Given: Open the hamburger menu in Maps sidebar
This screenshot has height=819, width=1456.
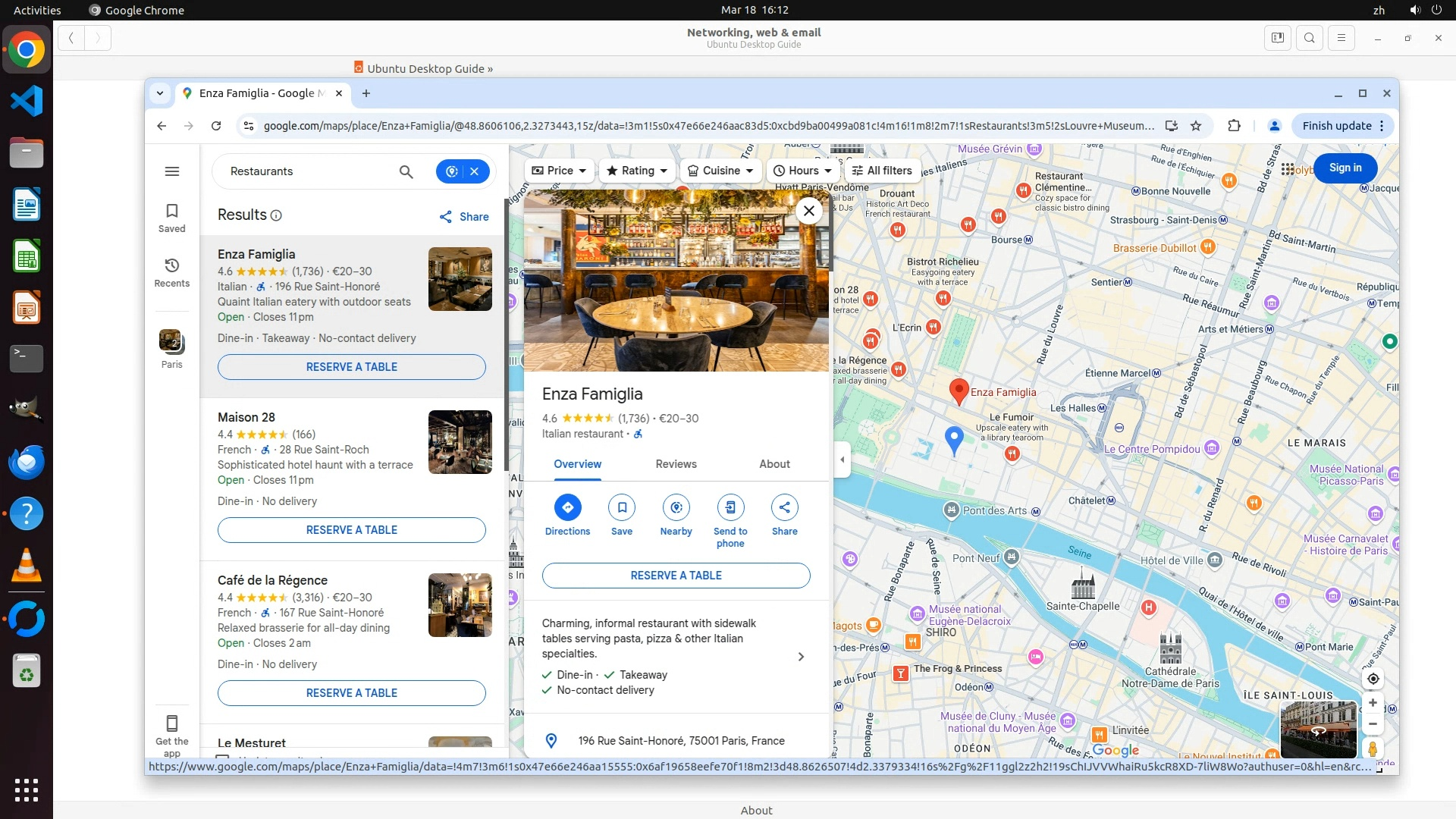Looking at the screenshot, I should (x=172, y=171).
